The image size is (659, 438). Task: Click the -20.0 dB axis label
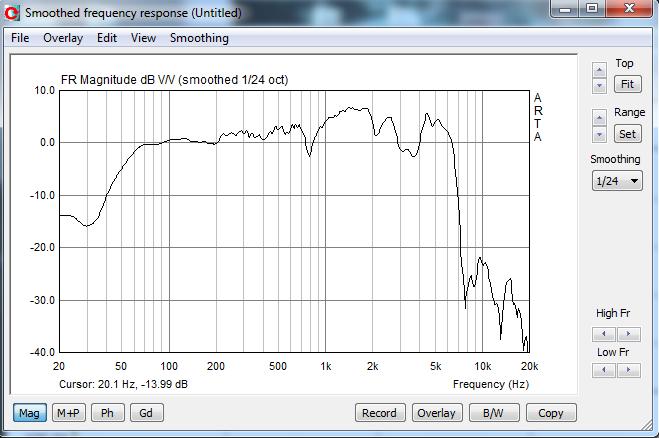pos(42,248)
